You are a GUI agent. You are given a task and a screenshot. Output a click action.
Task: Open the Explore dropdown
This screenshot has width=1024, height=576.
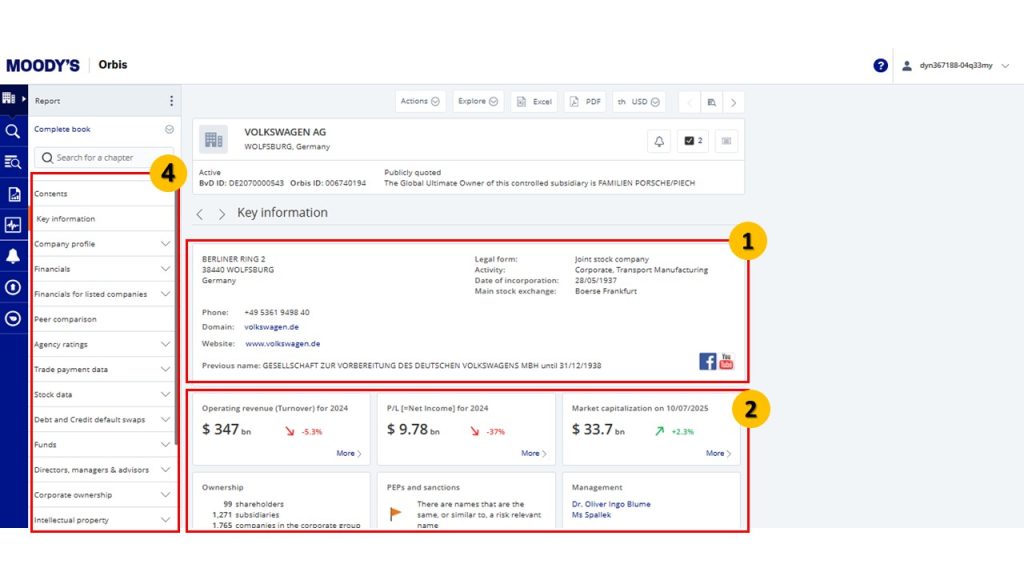pos(478,101)
